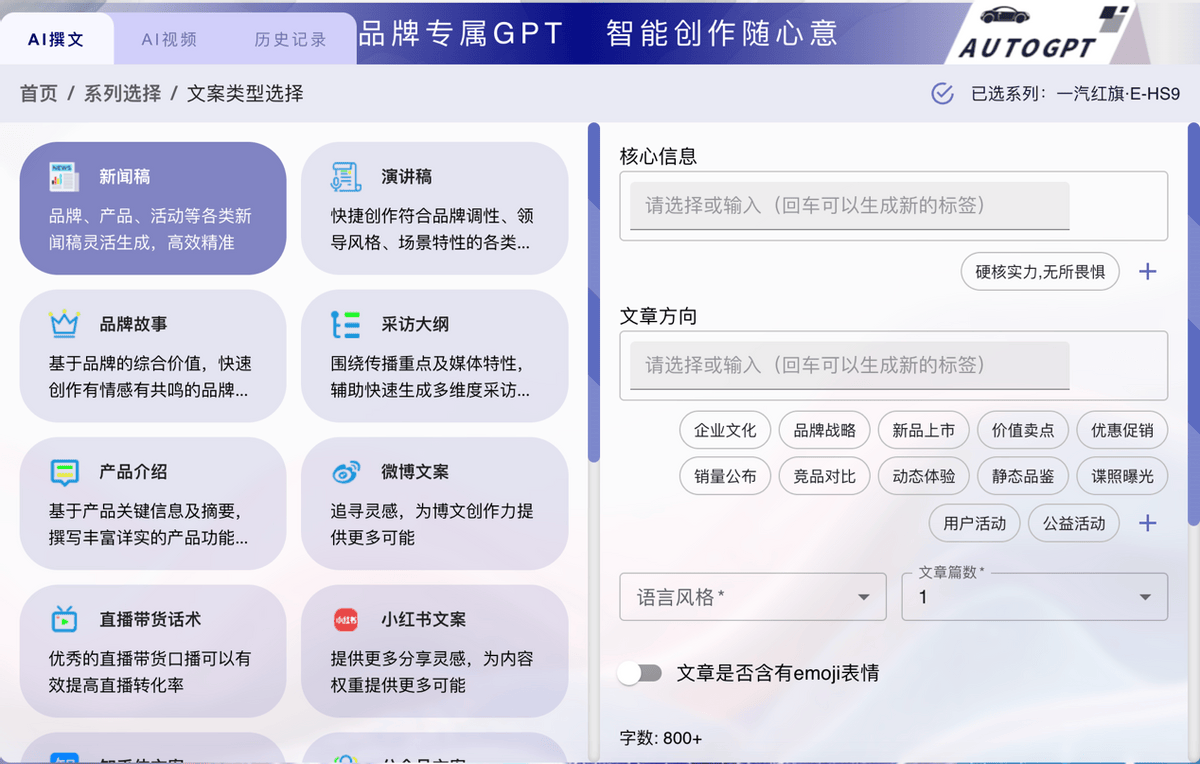Click the 文章方向 input field
Screen dimensions: 1200x764
pos(849,365)
